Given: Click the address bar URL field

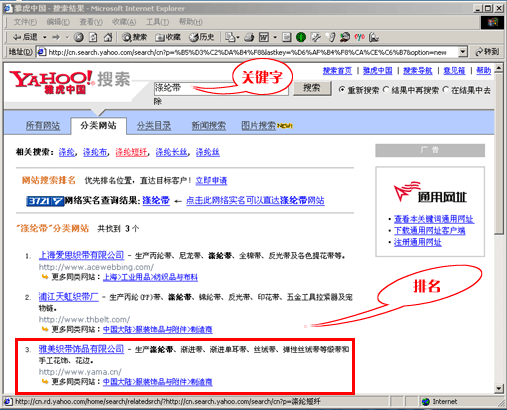Looking at the screenshot, I should (252, 52).
